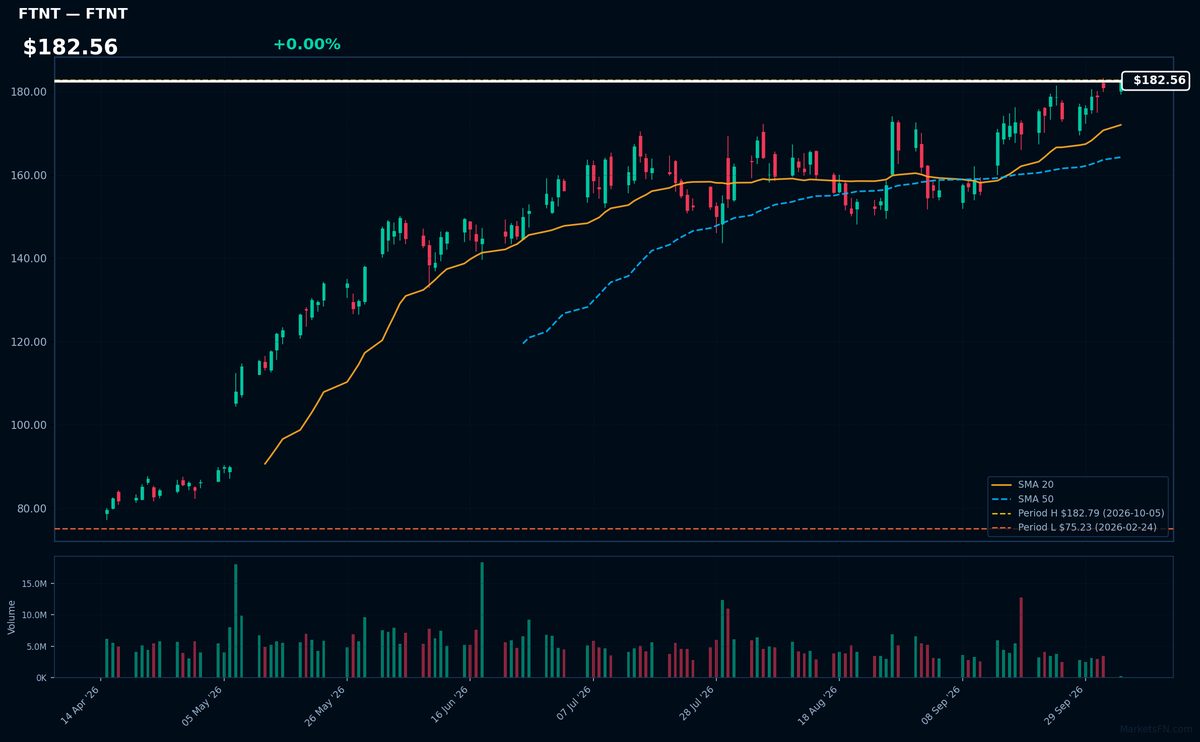The width and height of the screenshot is (1200, 742).
Task: Click the 07 Jul '26 date label
Action: [x=572, y=705]
